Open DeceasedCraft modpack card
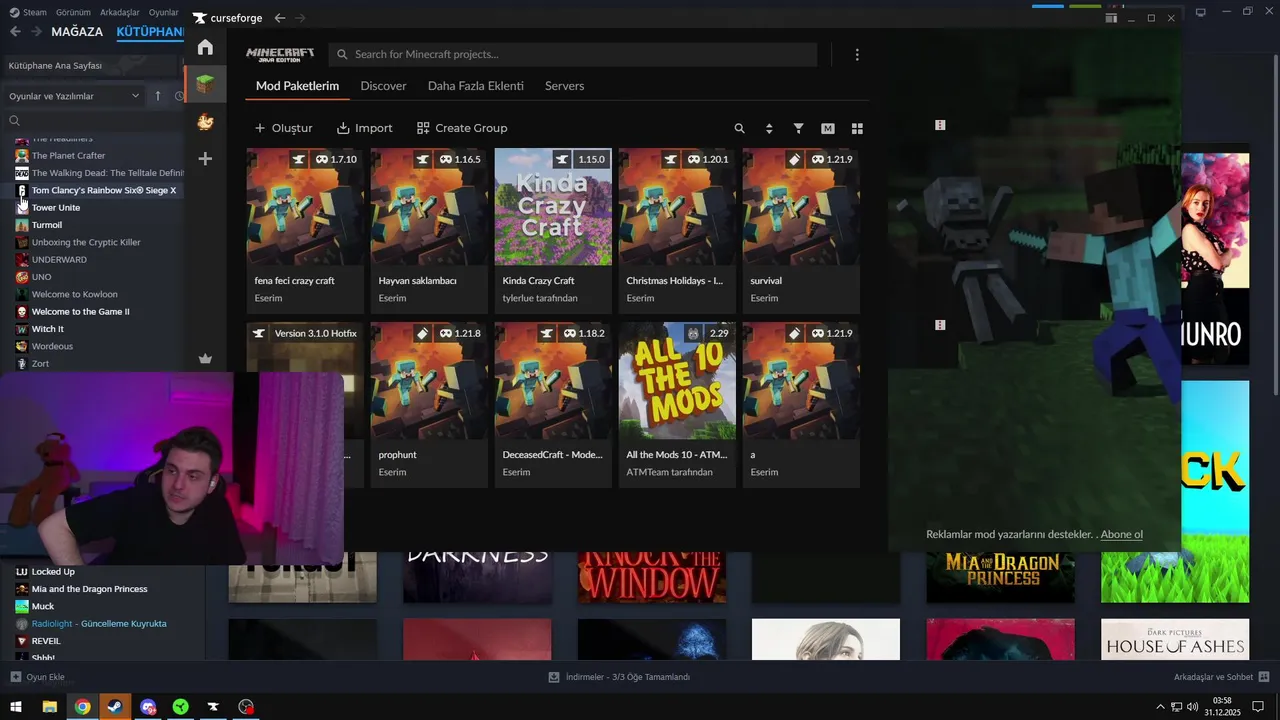1280x720 pixels. click(553, 405)
